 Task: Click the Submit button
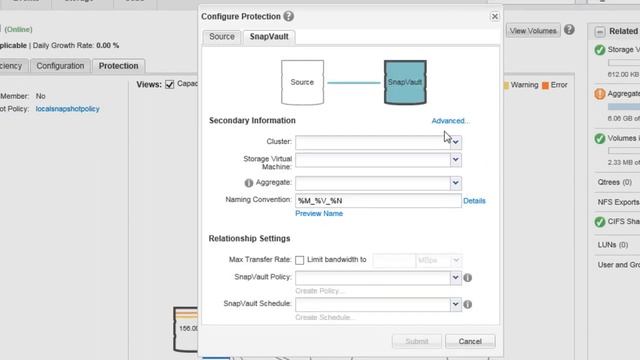[417, 341]
